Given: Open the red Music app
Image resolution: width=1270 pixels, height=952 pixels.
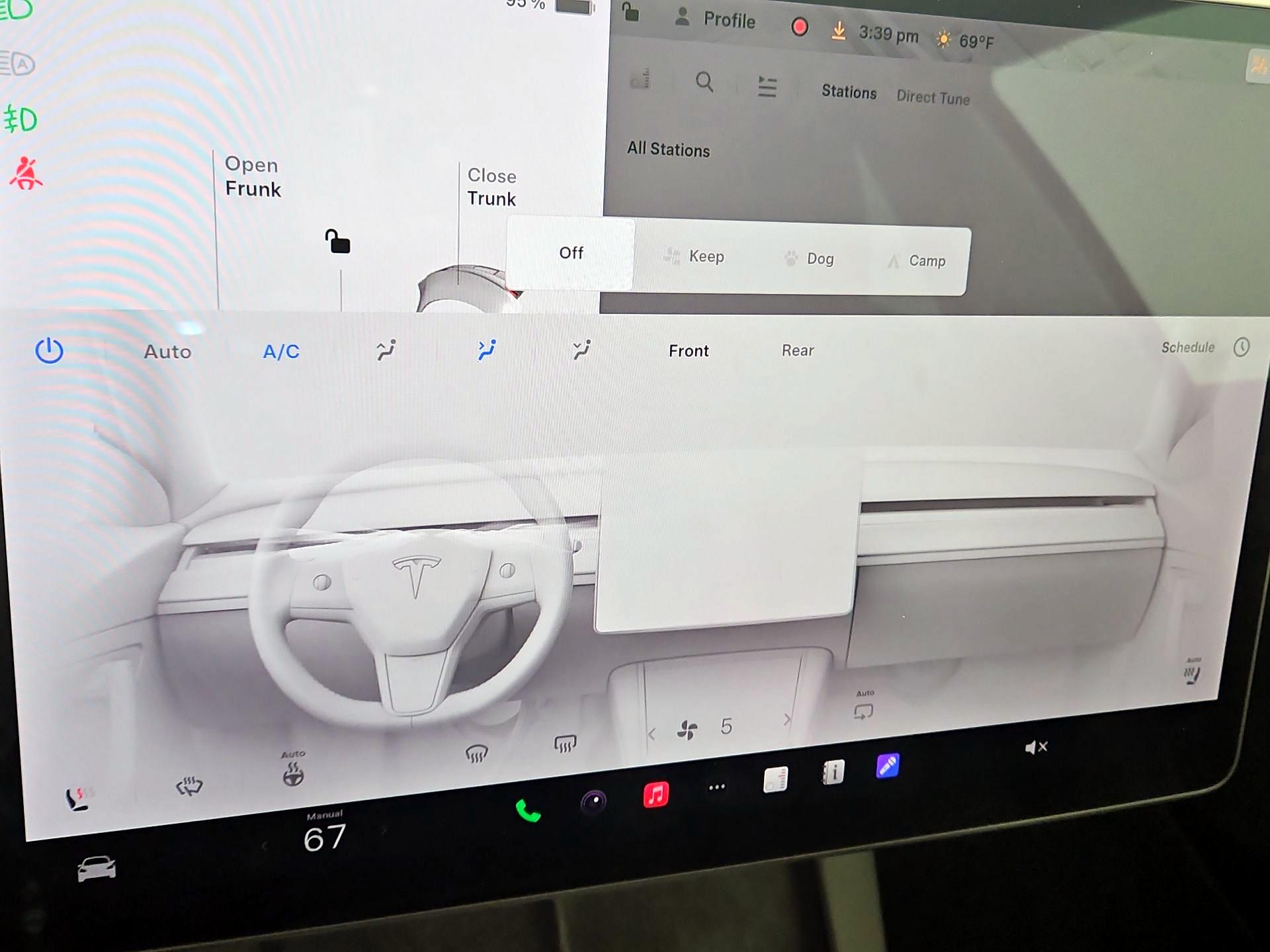Looking at the screenshot, I should pos(656,794).
